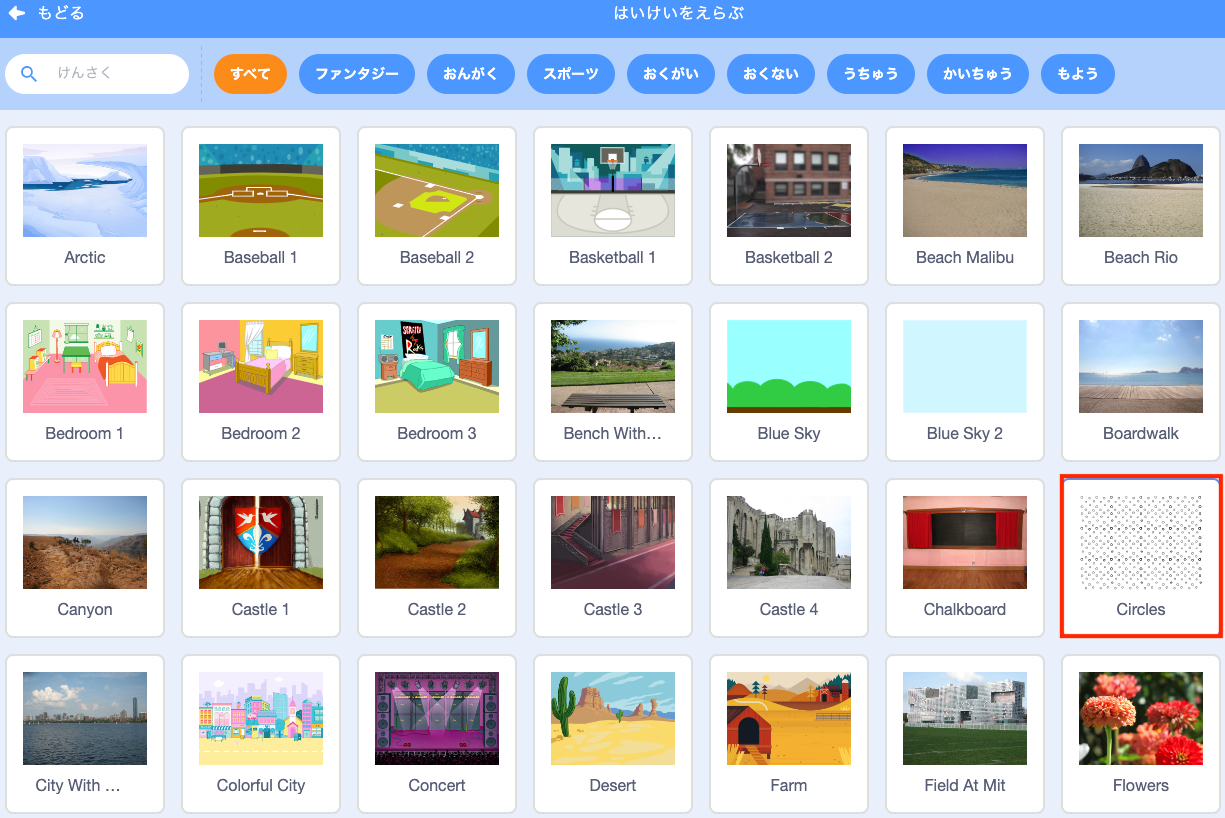Choose the Flowers backdrop
1225x818 pixels.
point(1141,734)
